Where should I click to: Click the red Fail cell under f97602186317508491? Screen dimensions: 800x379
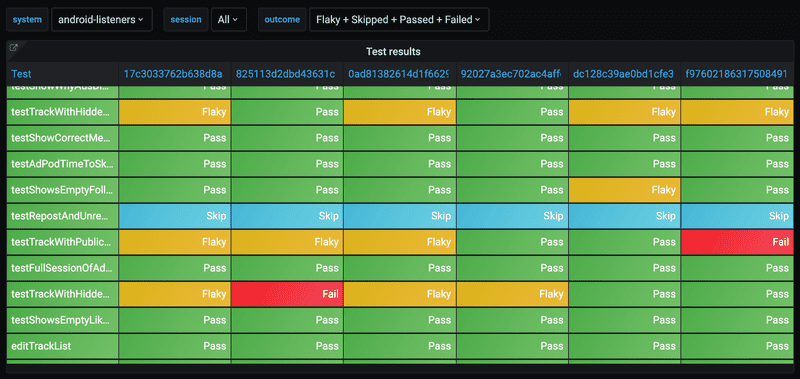click(738, 242)
